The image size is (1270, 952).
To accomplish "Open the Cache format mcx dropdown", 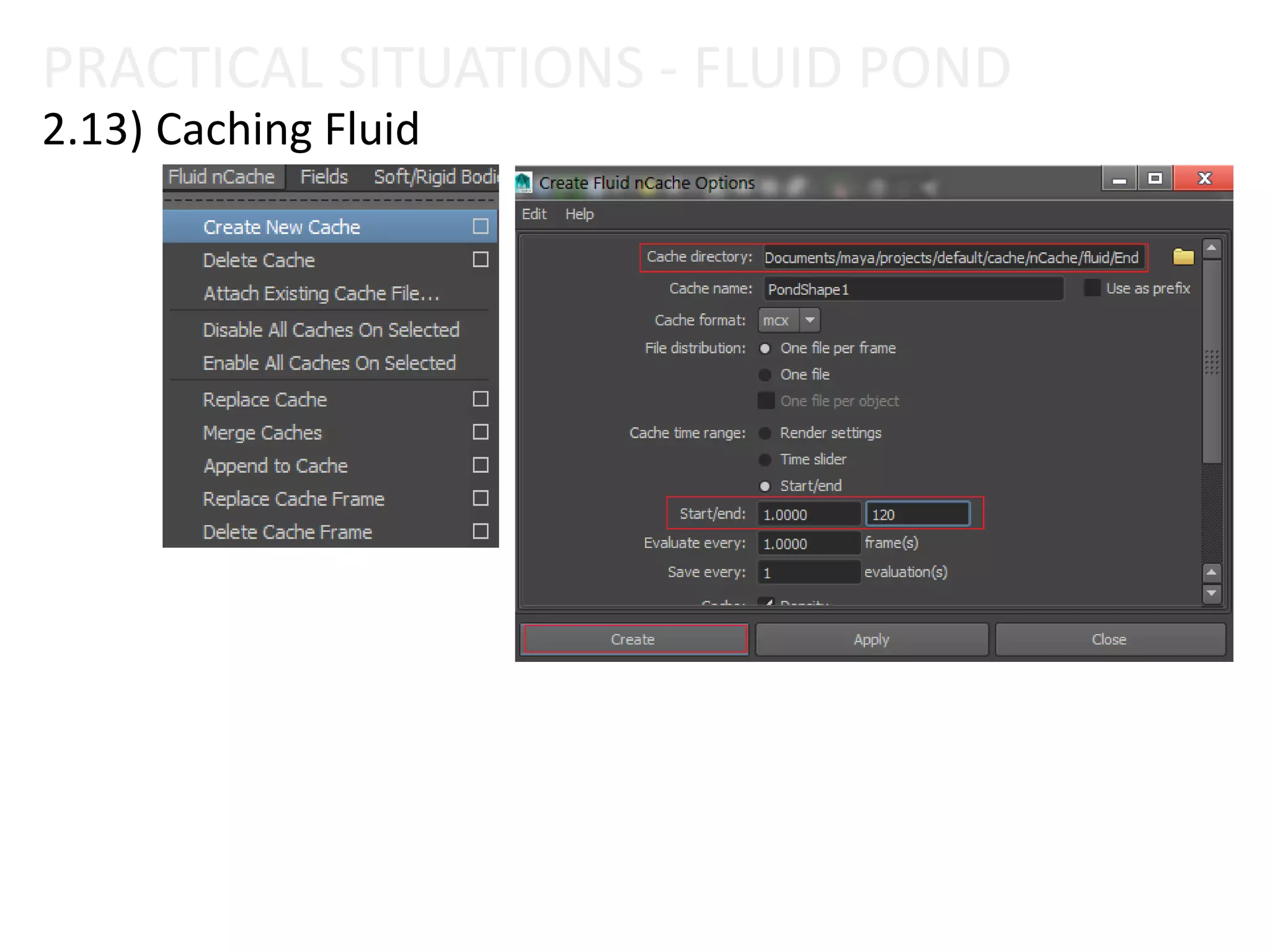I will [789, 320].
